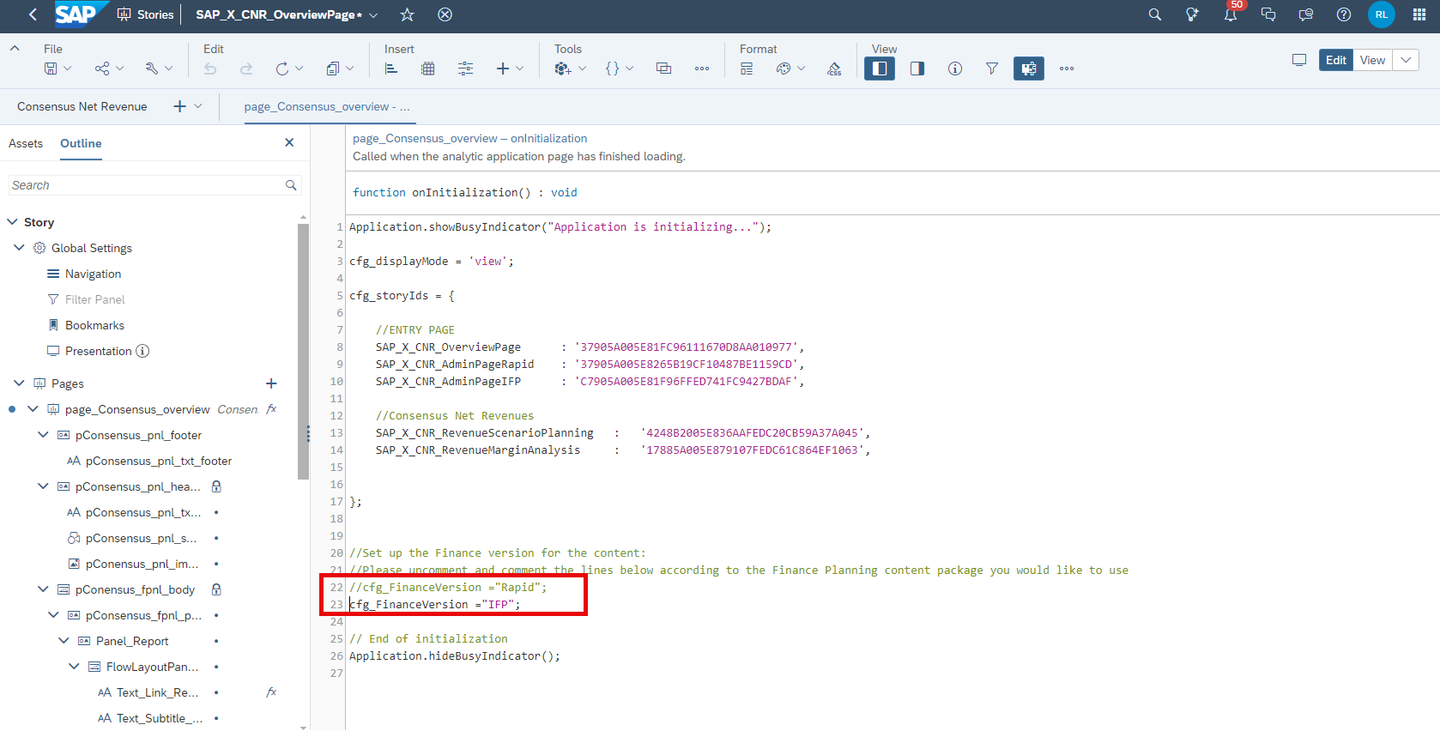Click the device preview monitor icon
Image resolution: width=1440 pixels, height=730 pixels.
click(1299, 60)
